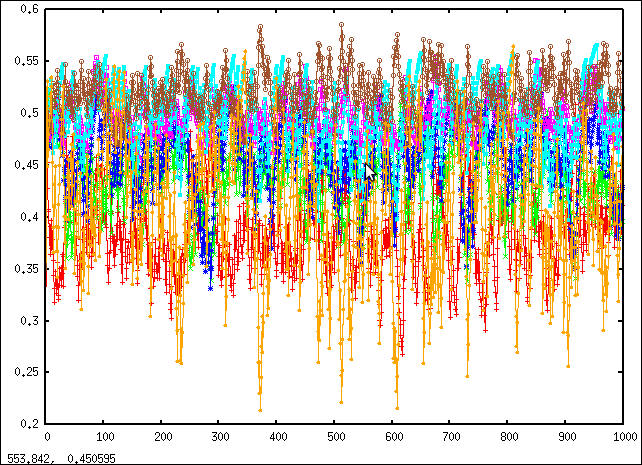The image size is (642, 465).
Task: Click the 300 x-axis tick label
Action: [221, 437]
